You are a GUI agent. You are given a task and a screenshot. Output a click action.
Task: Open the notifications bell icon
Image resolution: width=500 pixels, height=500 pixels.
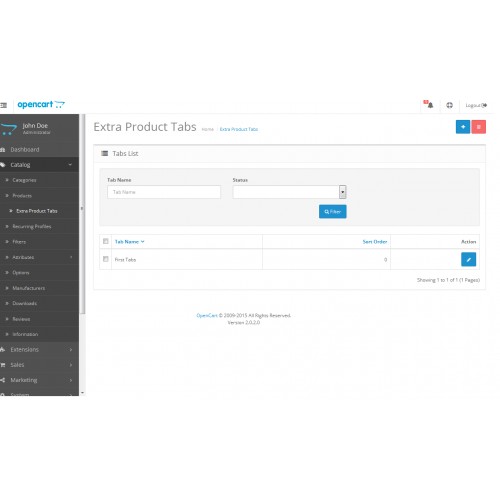429,105
